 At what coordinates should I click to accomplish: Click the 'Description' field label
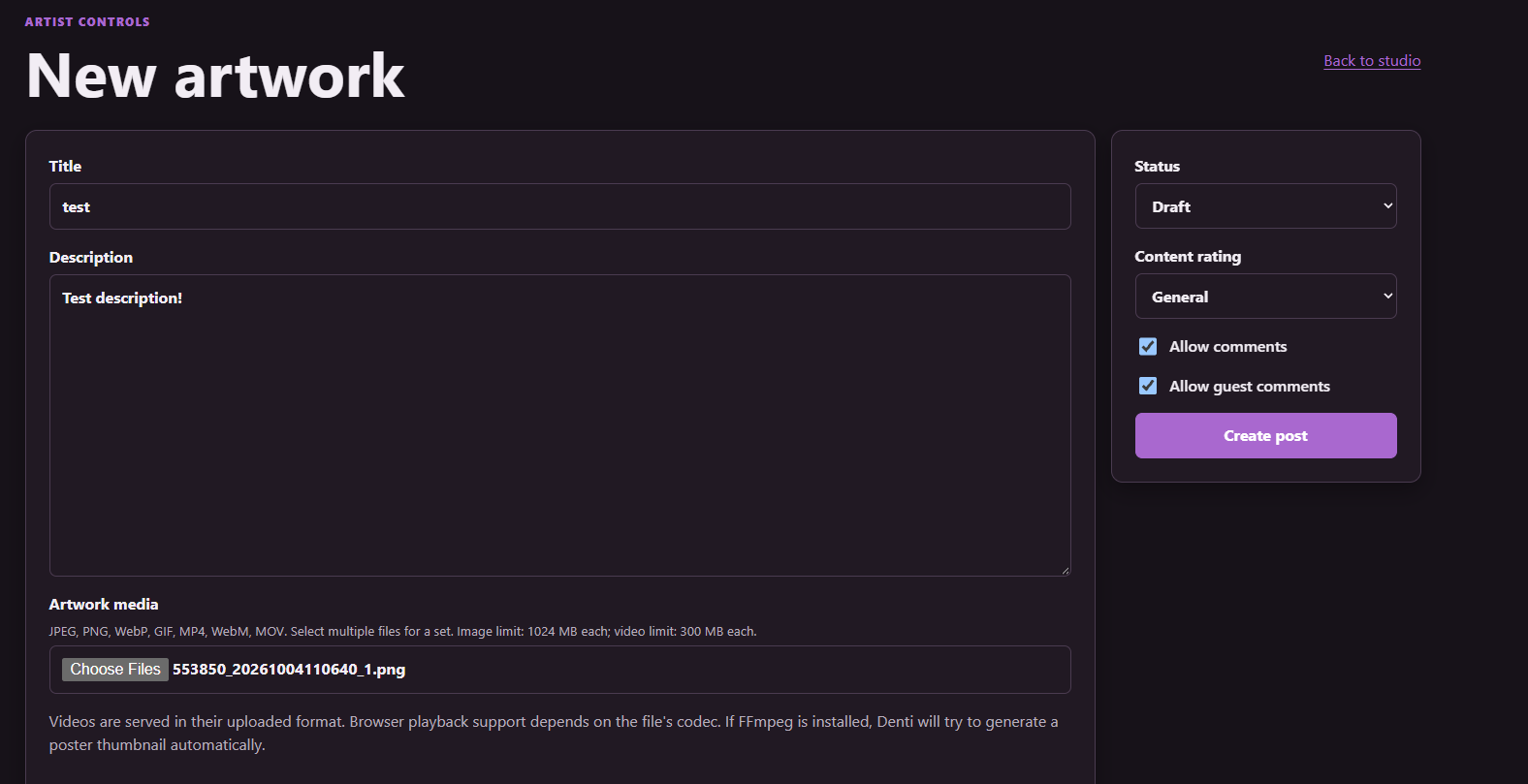coord(91,258)
